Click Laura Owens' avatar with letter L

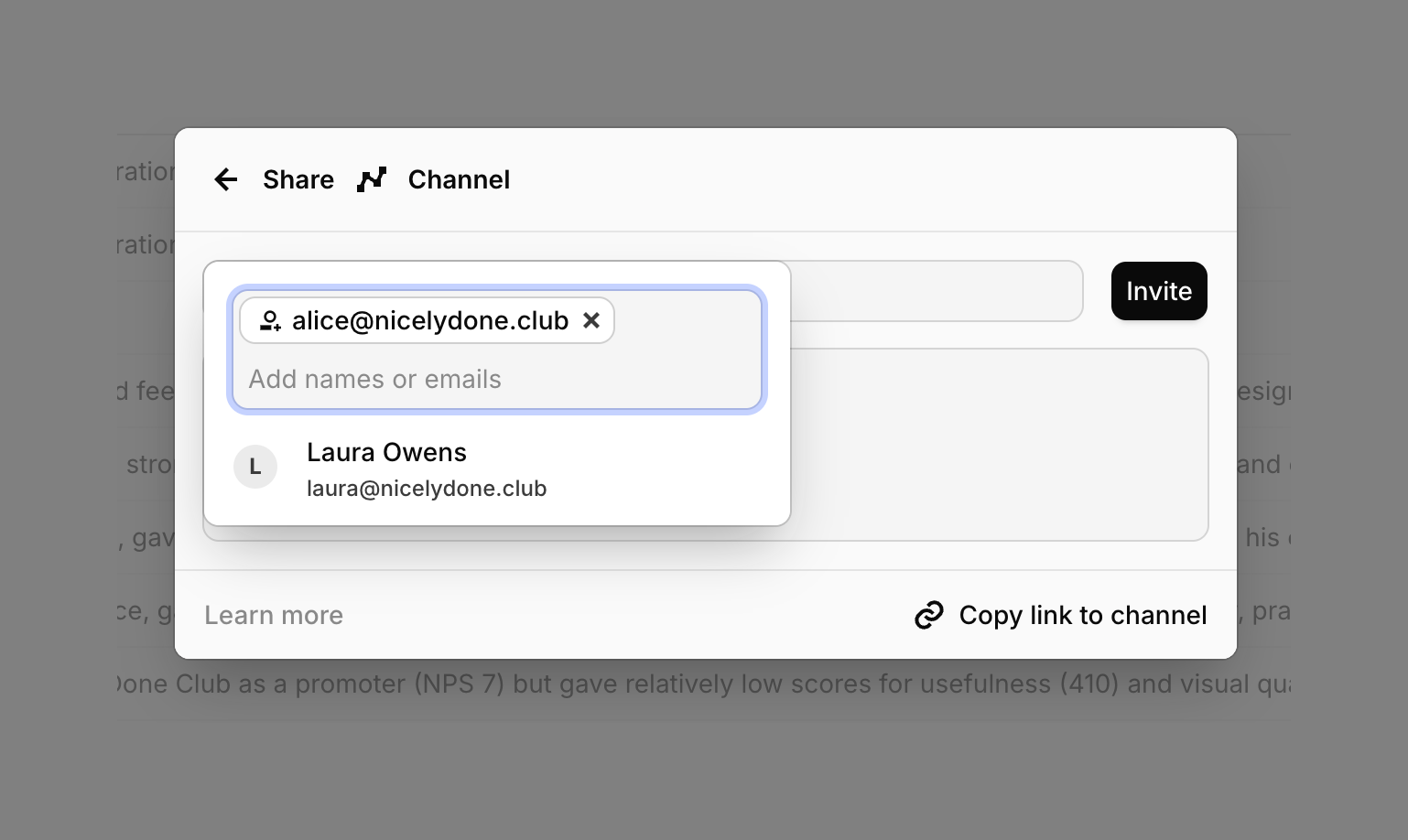(255, 467)
